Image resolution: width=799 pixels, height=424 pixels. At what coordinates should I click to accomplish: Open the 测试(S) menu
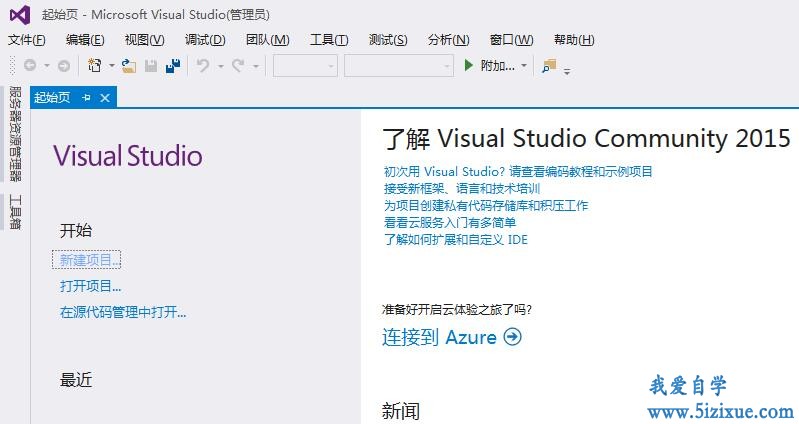click(x=388, y=40)
